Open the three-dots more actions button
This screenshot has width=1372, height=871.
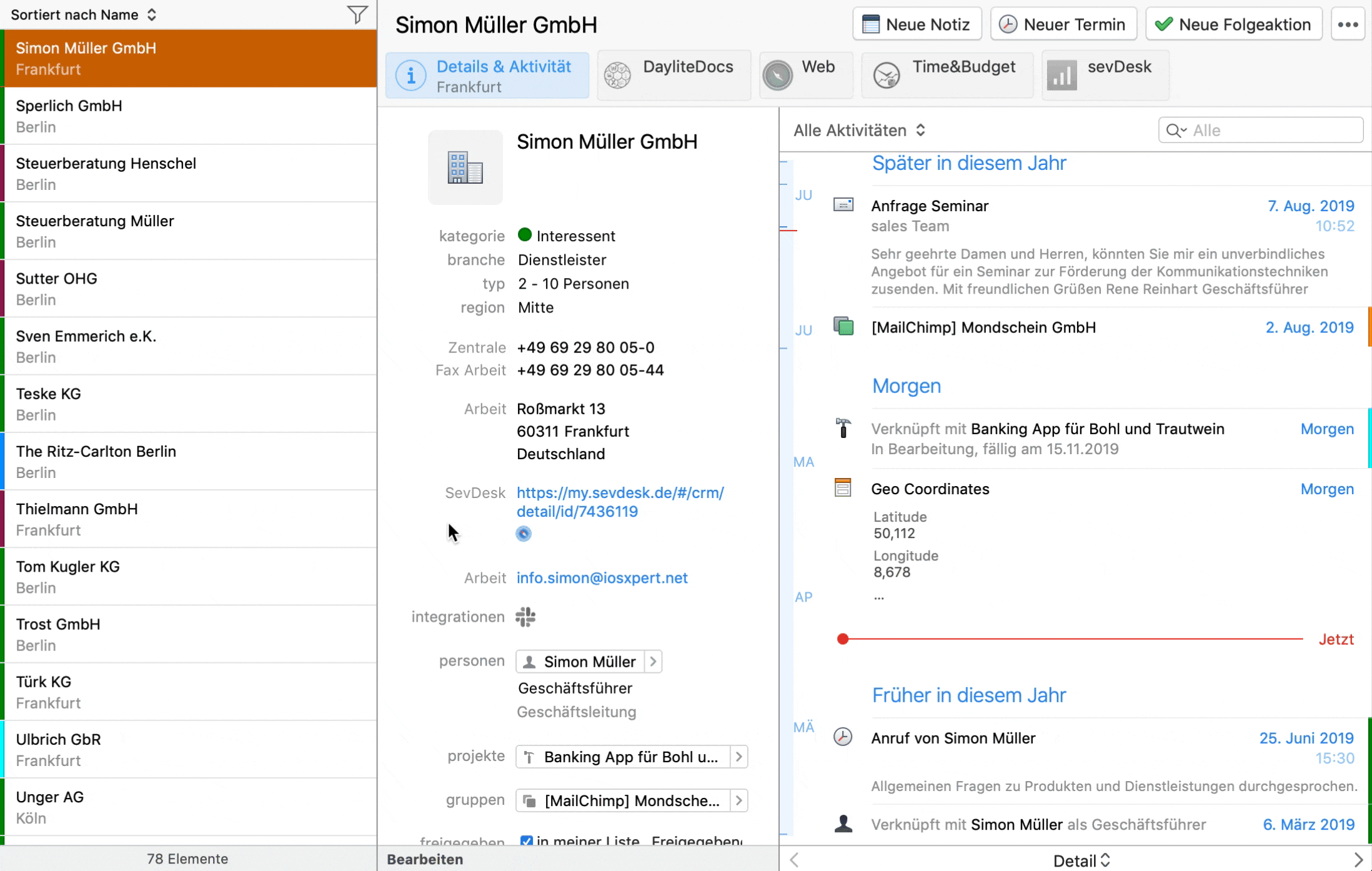click(x=1348, y=24)
